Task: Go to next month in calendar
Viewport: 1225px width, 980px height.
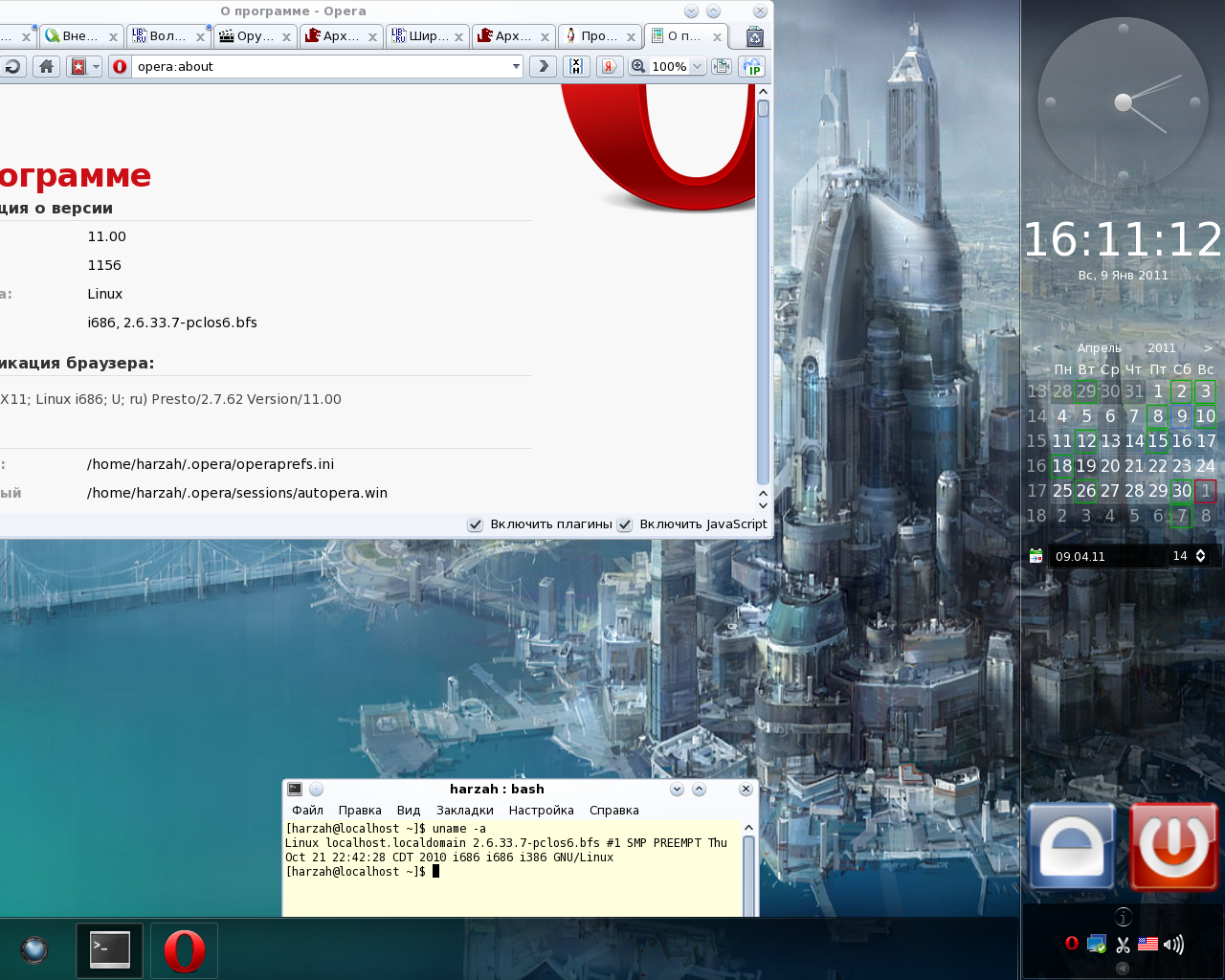Action: coord(1208,348)
